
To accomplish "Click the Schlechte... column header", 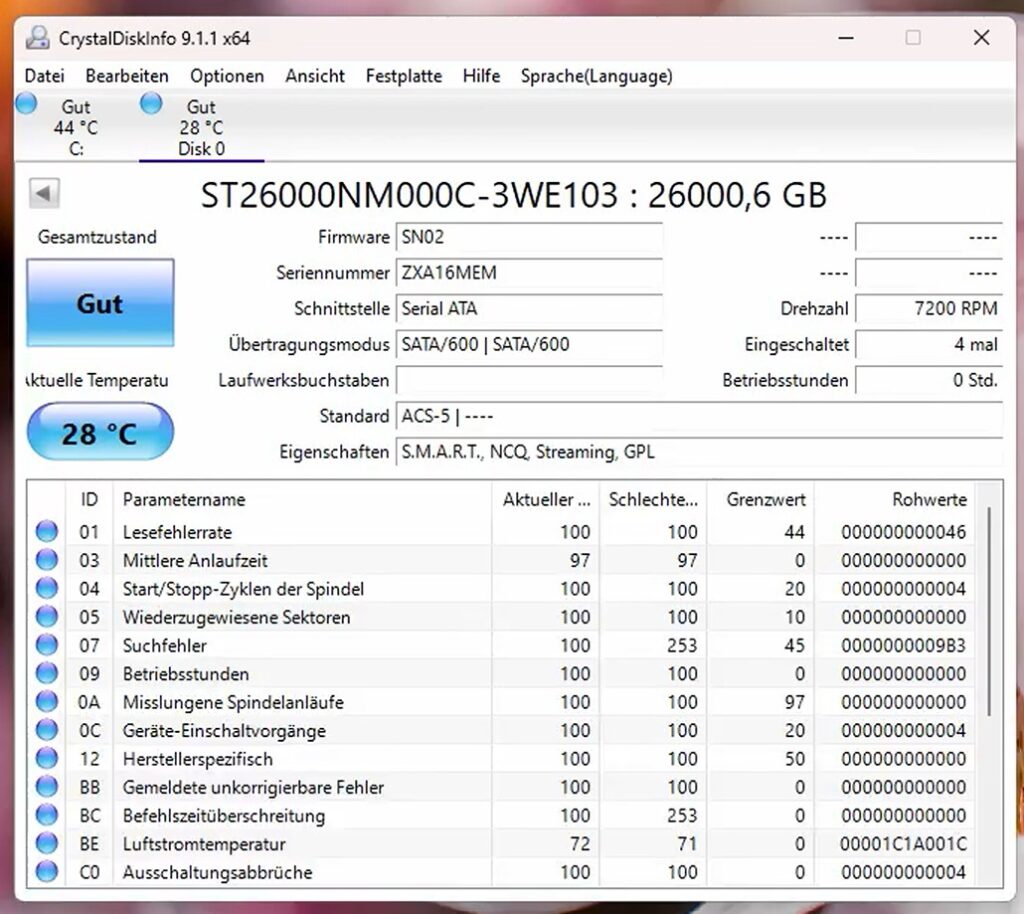I will click(653, 499).
